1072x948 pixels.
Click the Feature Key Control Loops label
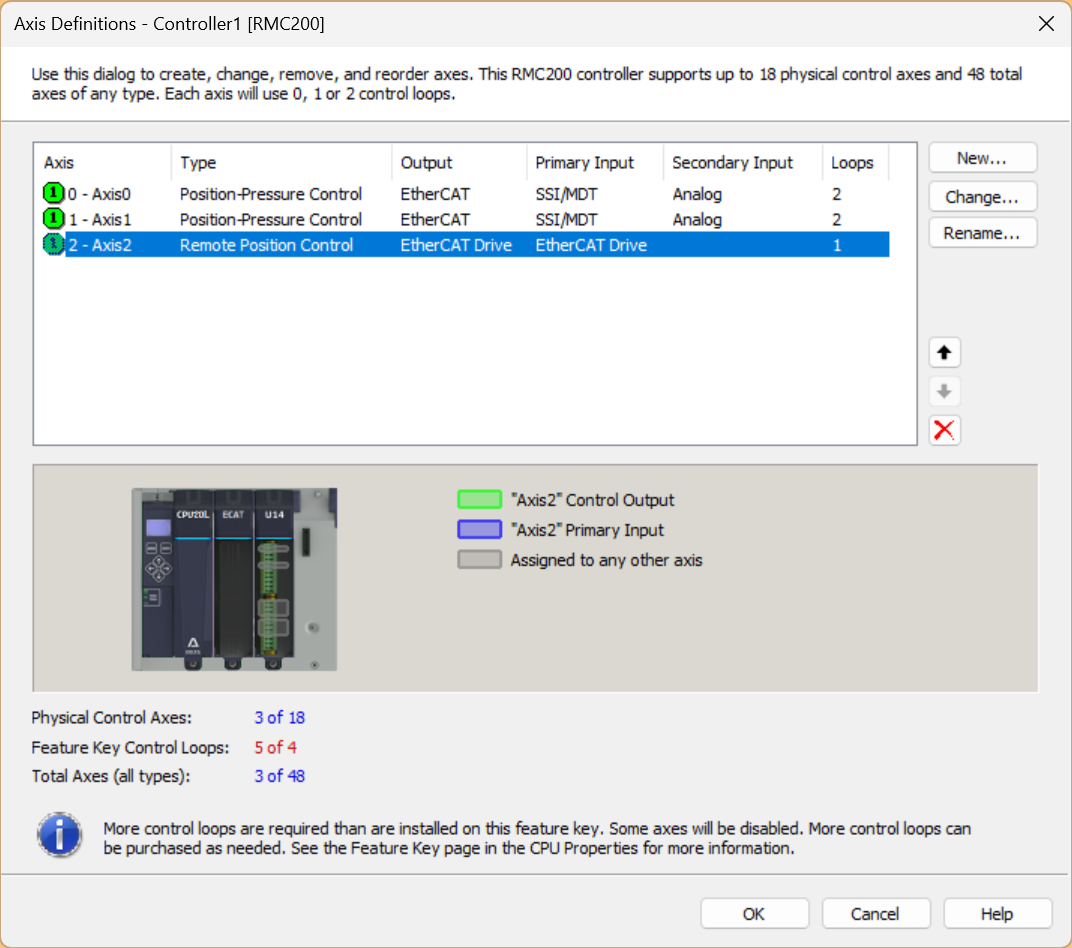[131, 747]
